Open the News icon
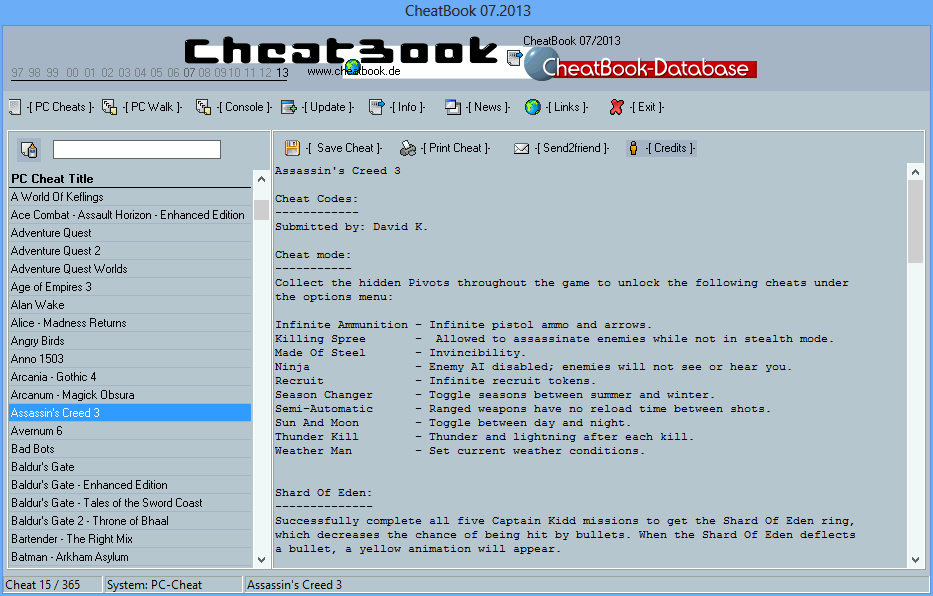The height and width of the screenshot is (596, 933). point(453,107)
